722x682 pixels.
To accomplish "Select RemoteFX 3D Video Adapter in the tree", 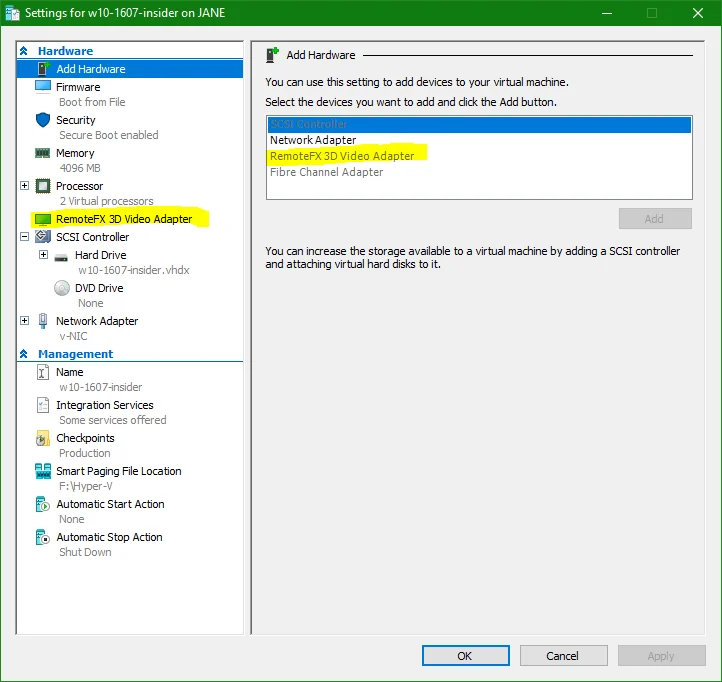I will tap(124, 219).
